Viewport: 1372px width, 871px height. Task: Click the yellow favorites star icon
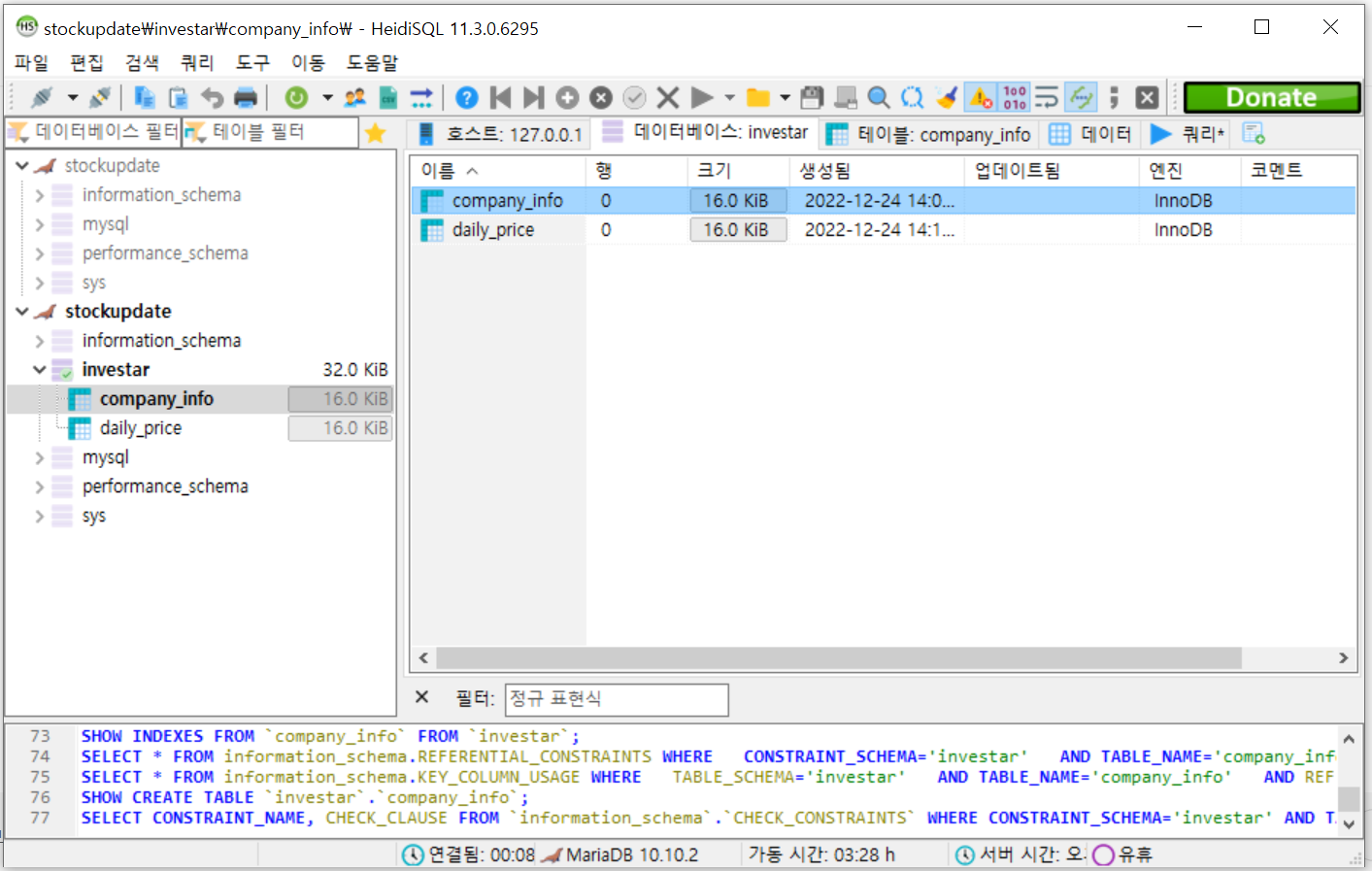click(375, 133)
